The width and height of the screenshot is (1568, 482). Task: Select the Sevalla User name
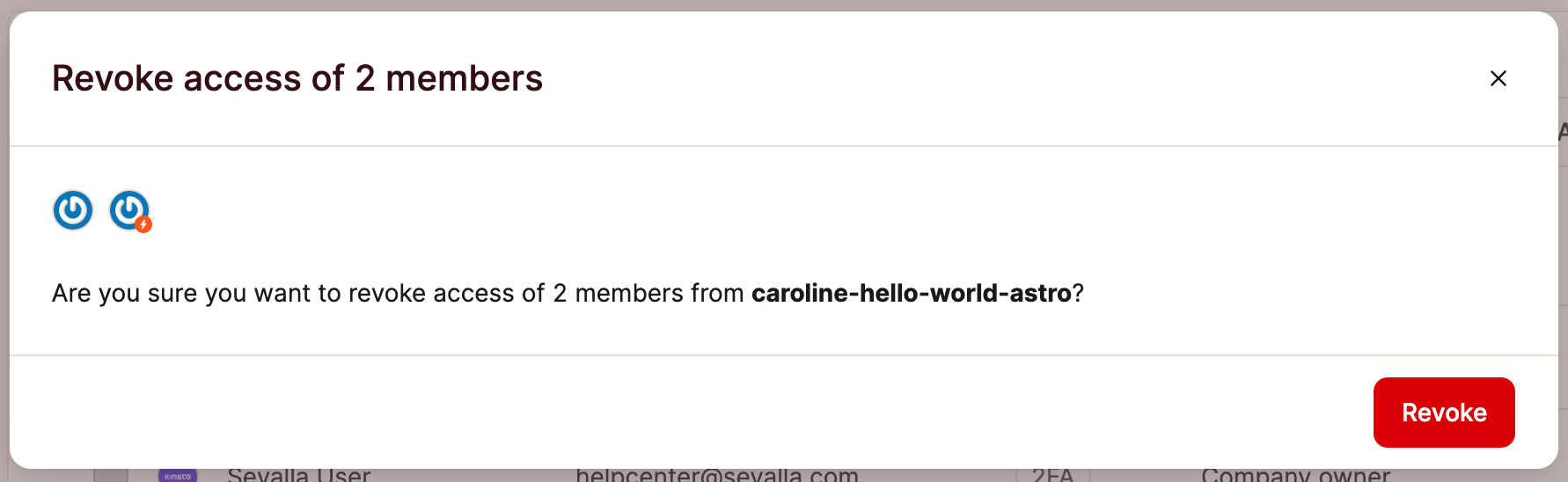299,475
